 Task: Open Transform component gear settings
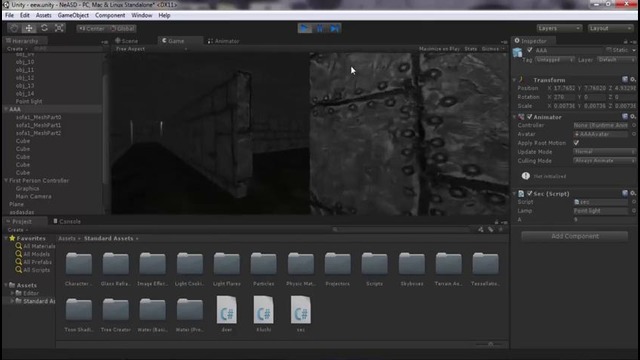point(632,80)
